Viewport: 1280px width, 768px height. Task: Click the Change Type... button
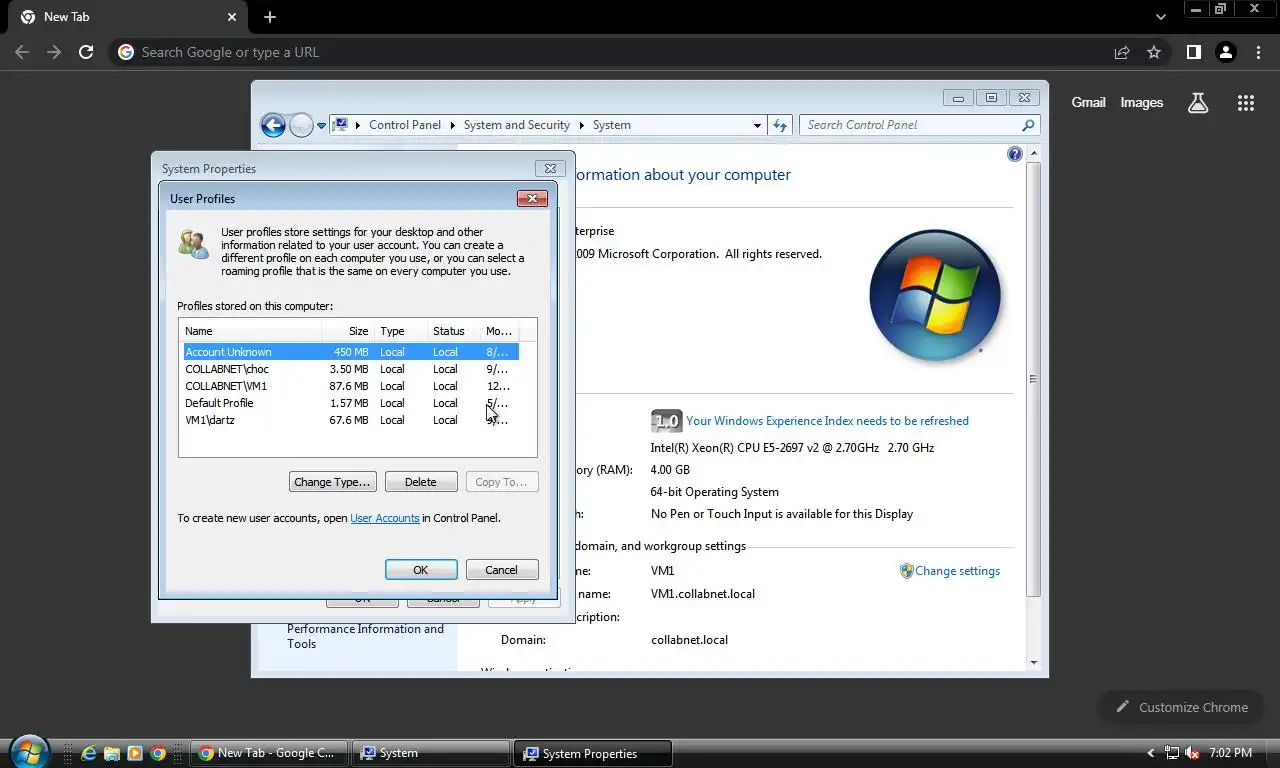click(333, 482)
